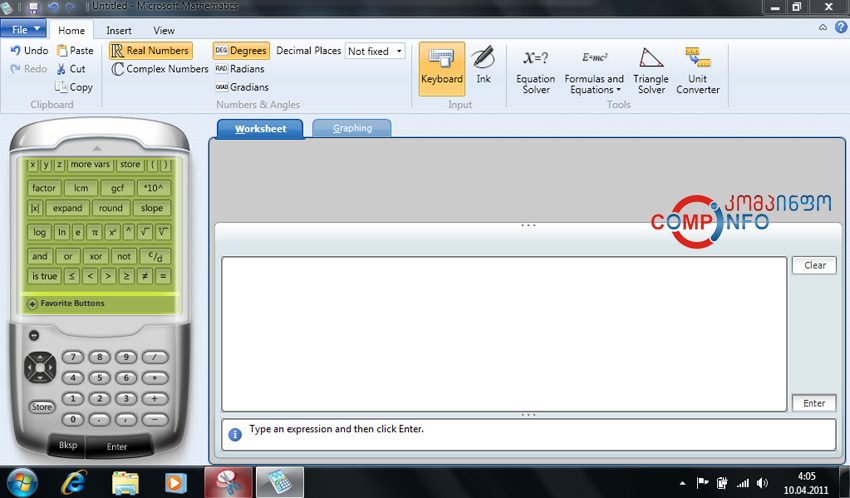Set angle unit to Gradians

click(x=242, y=87)
